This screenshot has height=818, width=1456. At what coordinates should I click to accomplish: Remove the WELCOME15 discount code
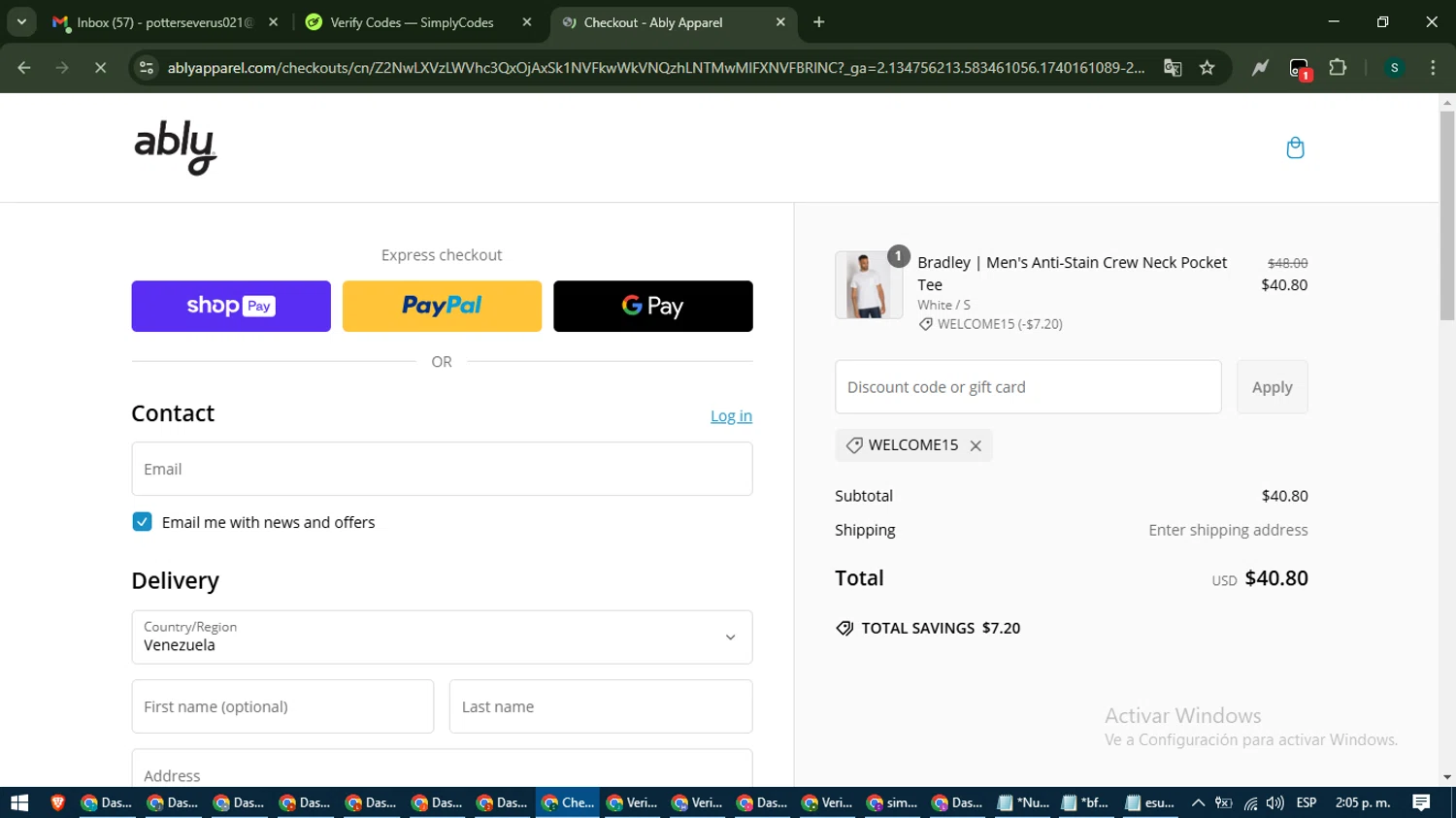(x=976, y=445)
